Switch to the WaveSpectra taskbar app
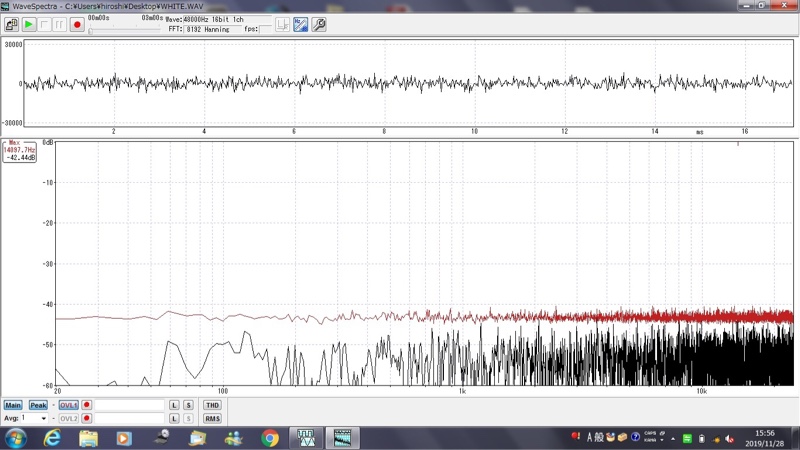This screenshot has width=800, height=450. tap(342, 438)
